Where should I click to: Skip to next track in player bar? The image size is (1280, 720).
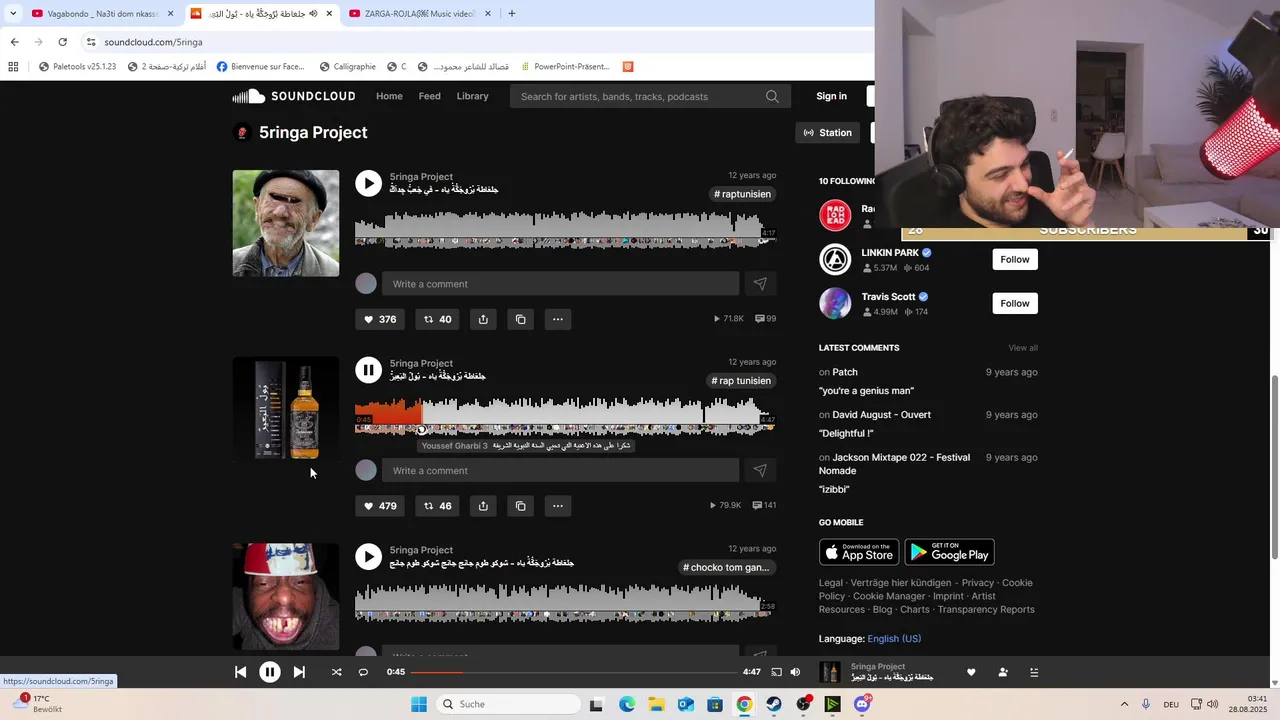pyautogui.click(x=299, y=672)
